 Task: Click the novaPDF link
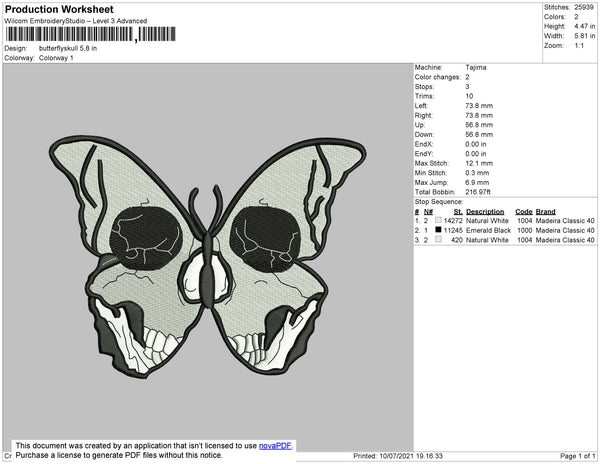[x=275, y=446]
